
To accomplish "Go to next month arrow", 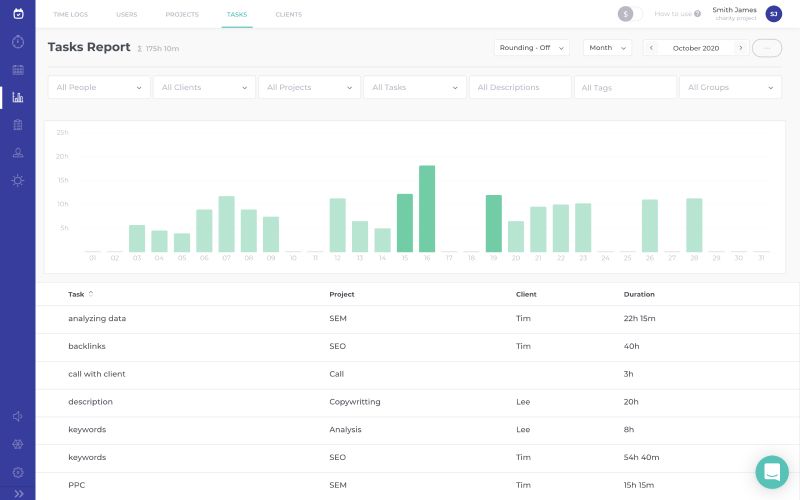I will (x=741, y=47).
